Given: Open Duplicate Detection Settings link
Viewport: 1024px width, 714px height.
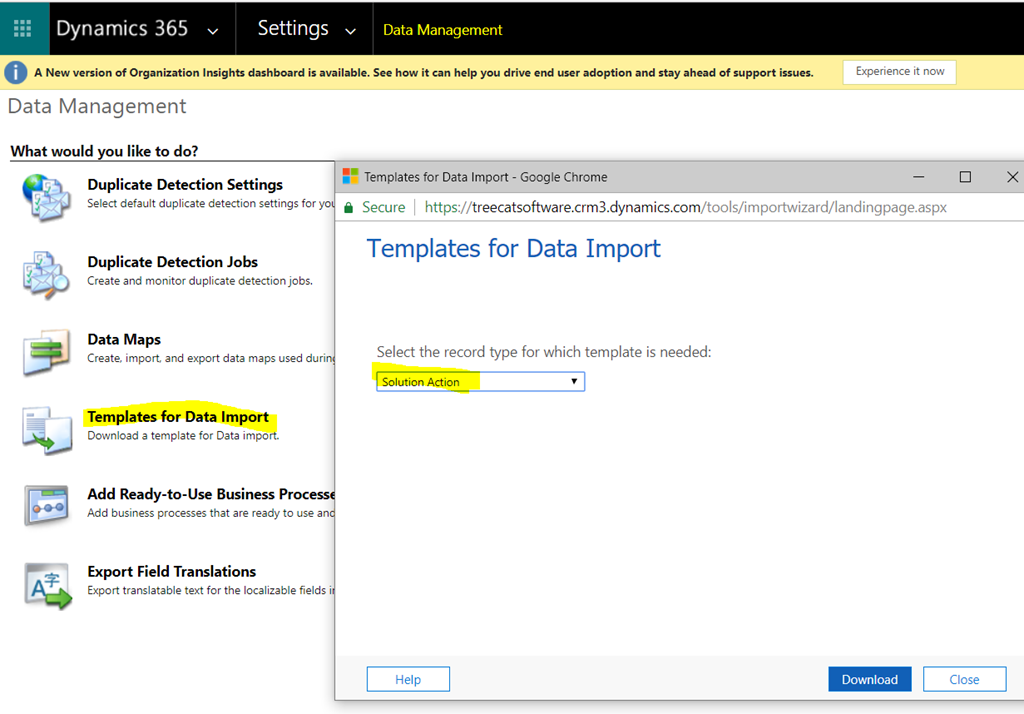Looking at the screenshot, I should (185, 185).
